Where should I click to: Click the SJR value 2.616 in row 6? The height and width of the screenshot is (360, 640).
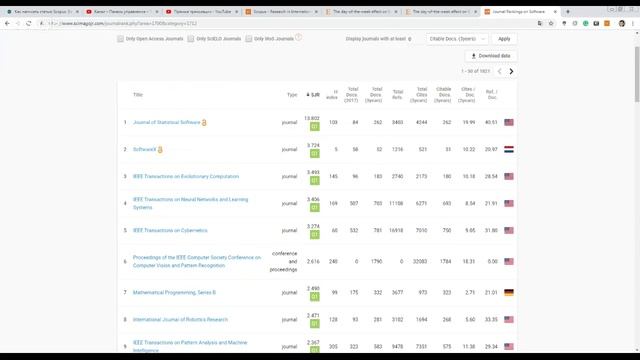[313, 261]
